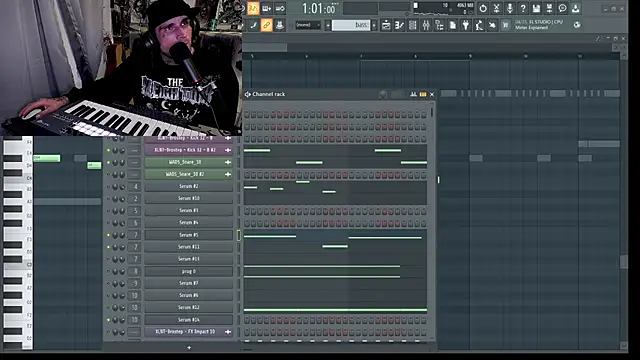Image resolution: width=640 pixels, height=360 pixels.
Task: Toggle the highlighted orange link icon
Action: 266,25
